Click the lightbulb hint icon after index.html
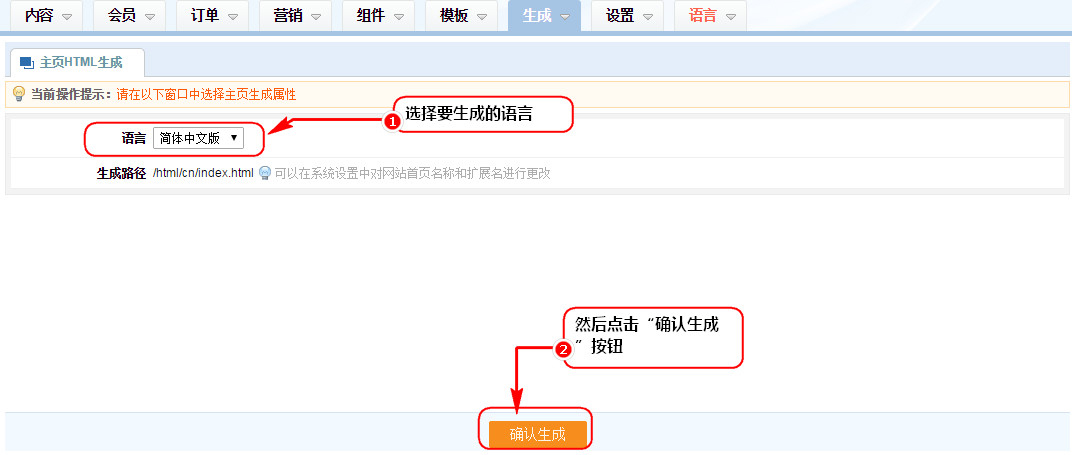1072x455 pixels. pyautogui.click(x=265, y=173)
